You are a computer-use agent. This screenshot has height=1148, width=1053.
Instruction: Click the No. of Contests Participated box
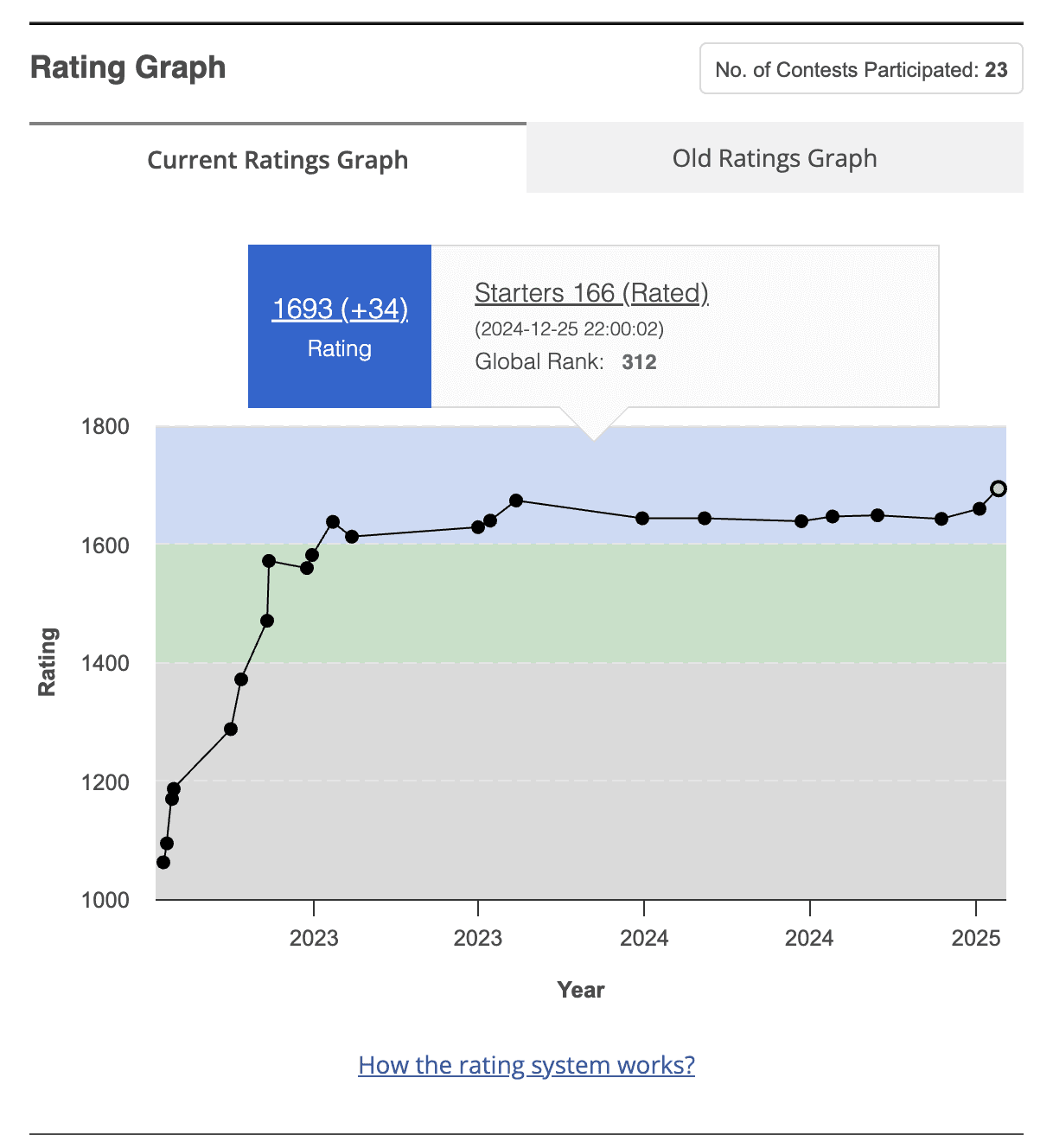[x=861, y=69]
